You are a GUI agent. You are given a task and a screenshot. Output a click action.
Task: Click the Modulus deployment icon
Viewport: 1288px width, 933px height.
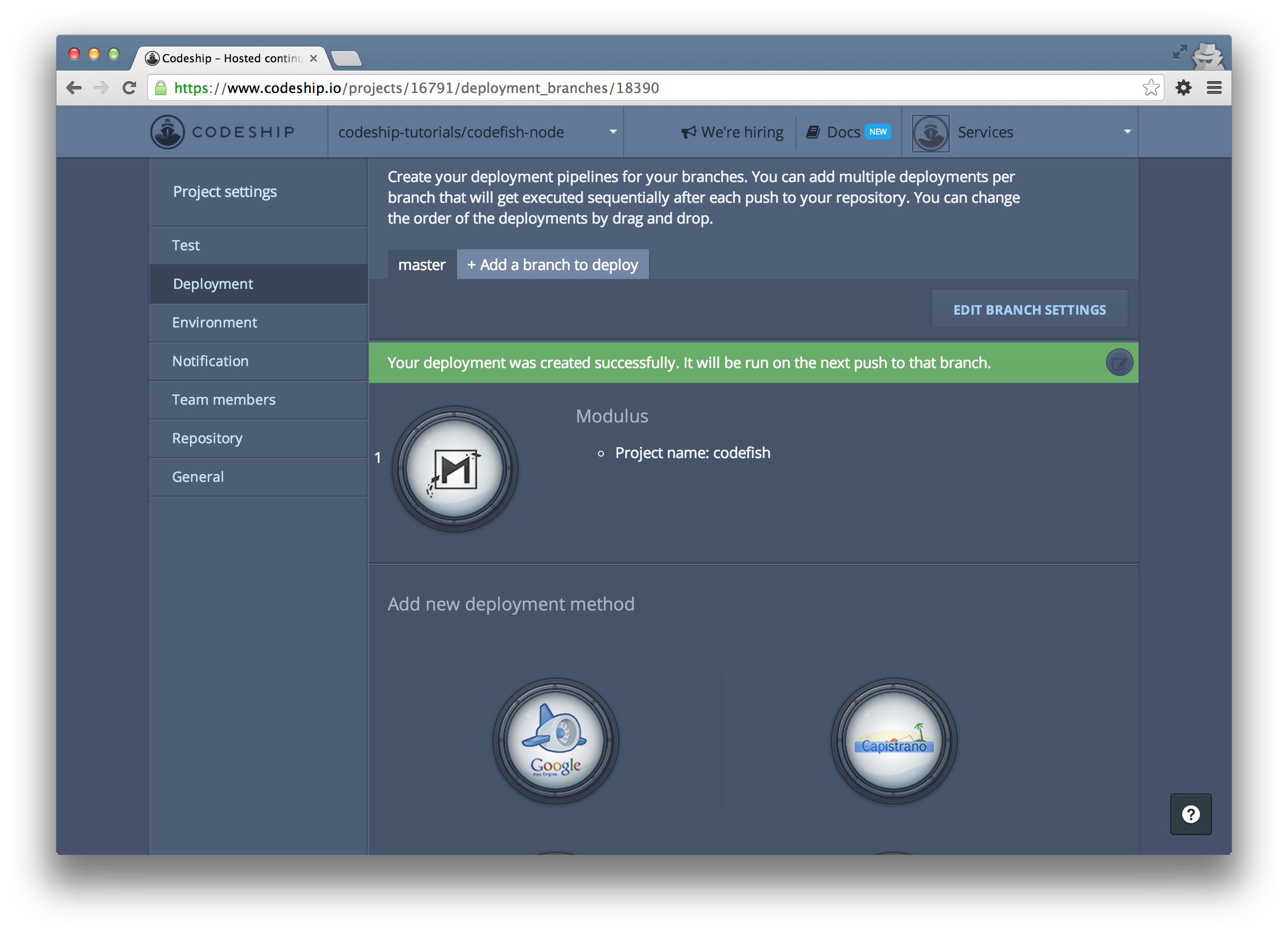point(455,468)
